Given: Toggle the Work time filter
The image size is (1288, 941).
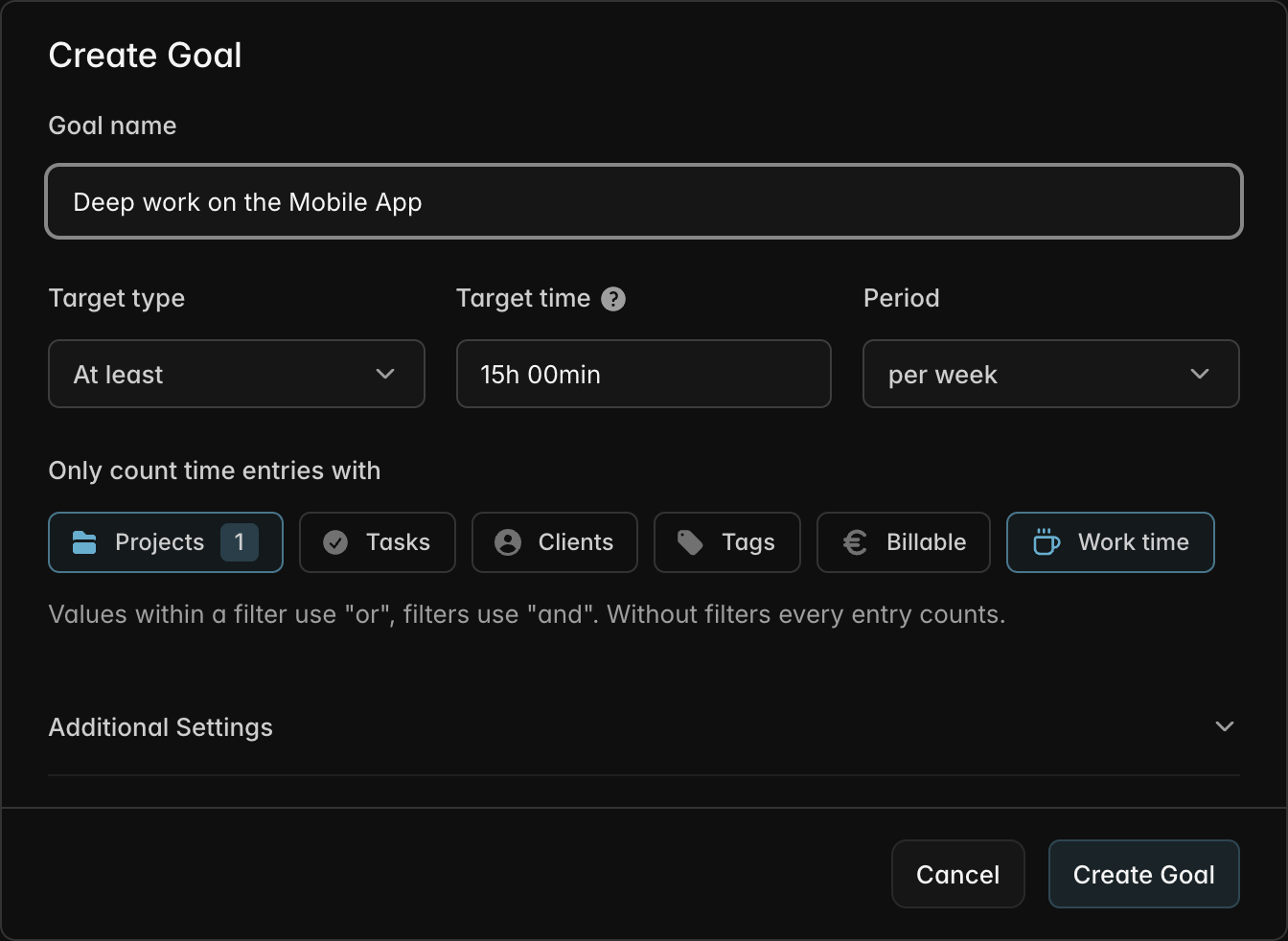Looking at the screenshot, I should pyautogui.click(x=1111, y=542).
